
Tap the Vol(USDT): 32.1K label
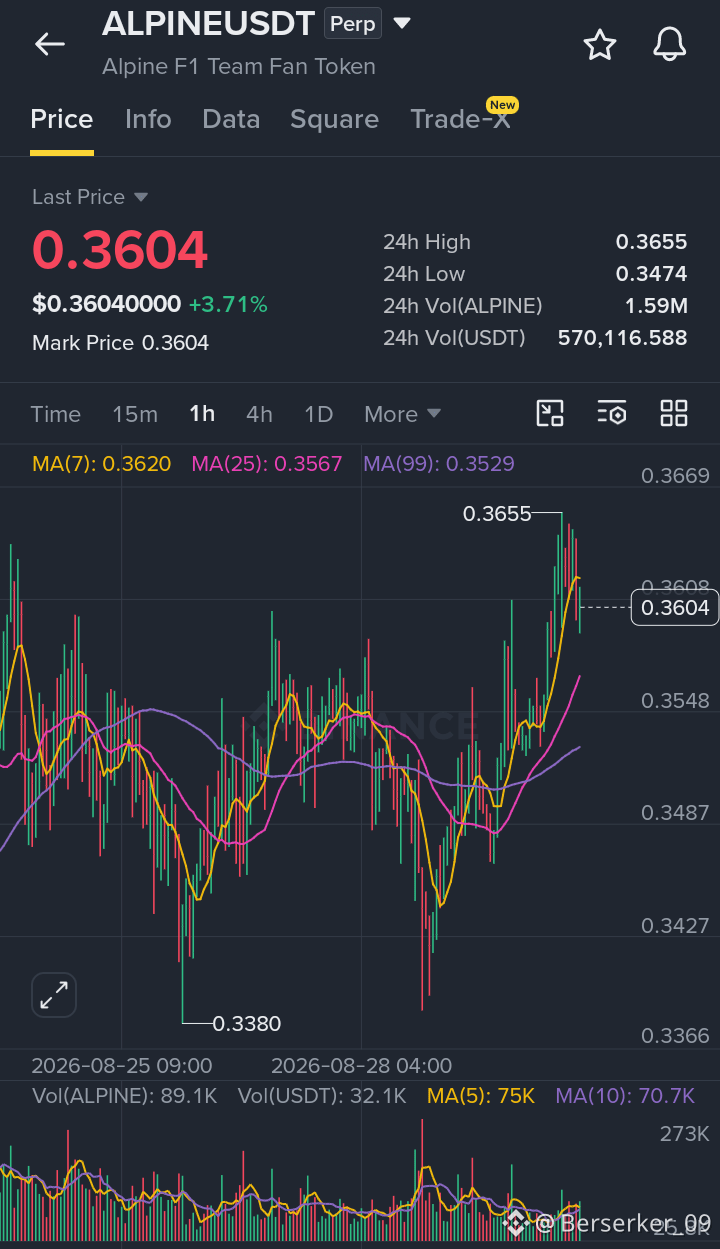[322, 1096]
